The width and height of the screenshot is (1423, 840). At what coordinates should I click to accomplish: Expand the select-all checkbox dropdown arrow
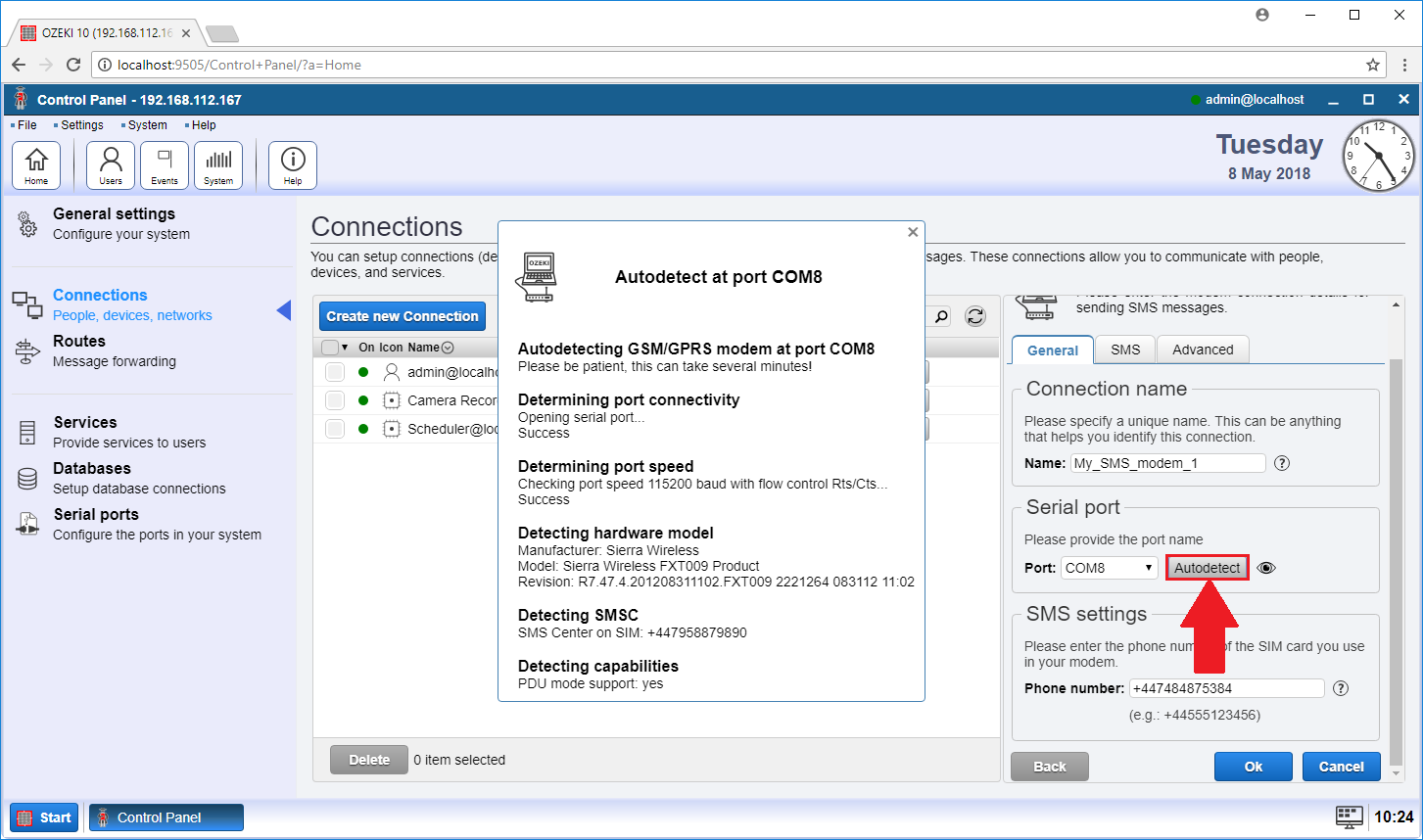pos(345,348)
